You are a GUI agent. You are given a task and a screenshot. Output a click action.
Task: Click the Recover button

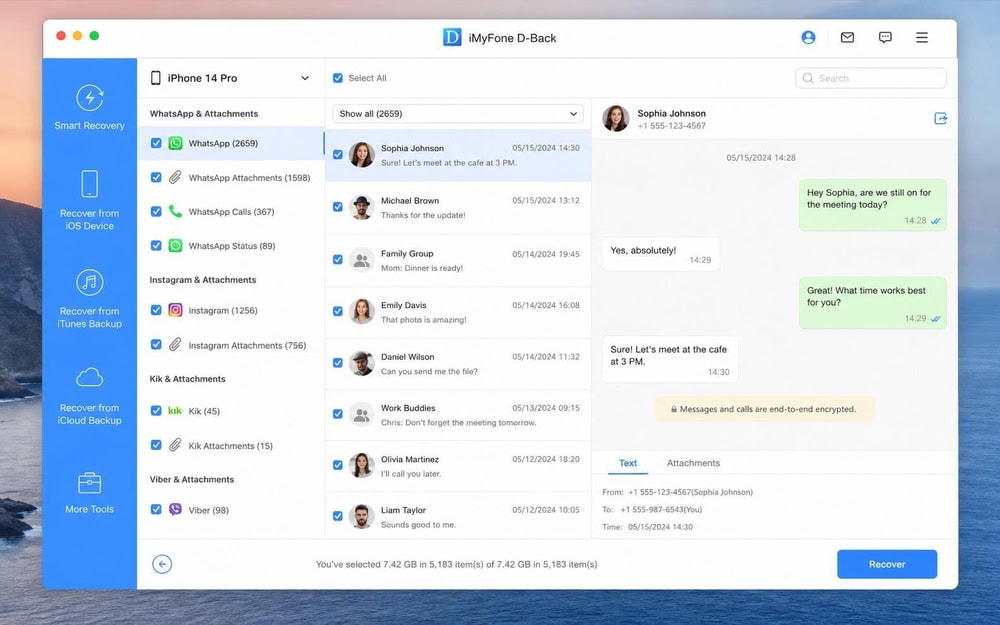pyautogui.click(x=886, y=564)
